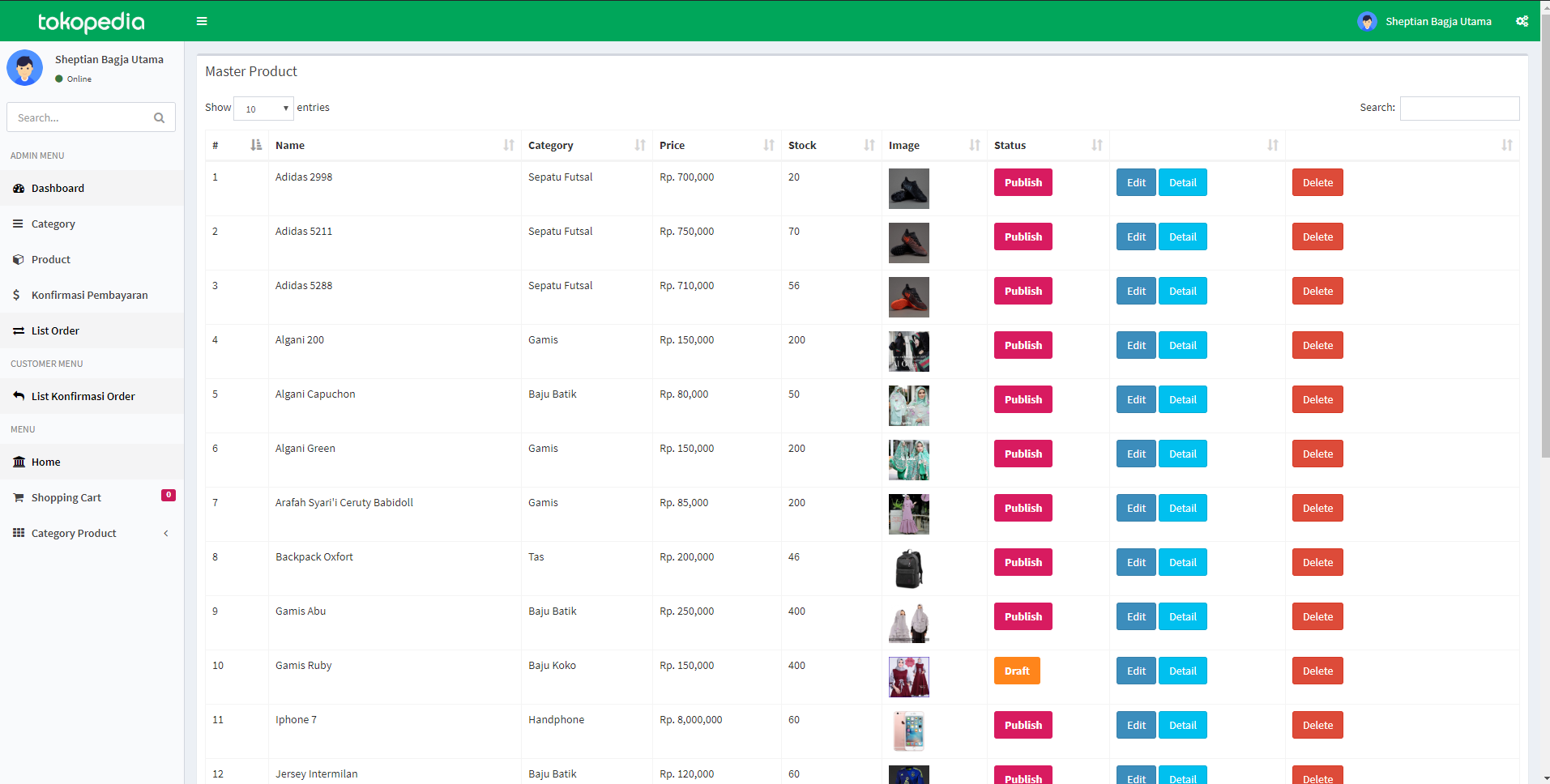Click the List Order arrows icon
The height and width of the screenshot is (784, 1550).
(17, 330)
